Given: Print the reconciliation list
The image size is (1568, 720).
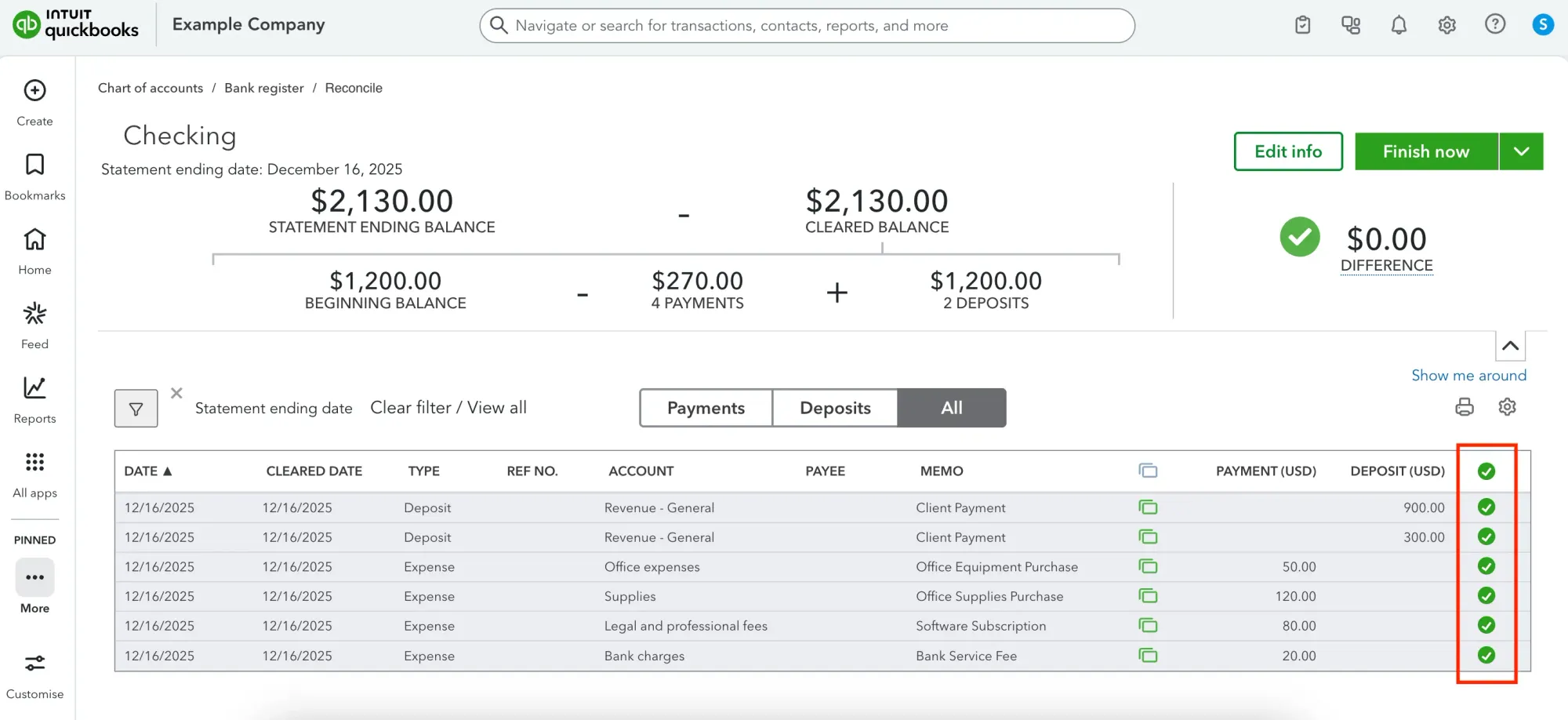Looking at the screenshot, I should pos(1463,407).
